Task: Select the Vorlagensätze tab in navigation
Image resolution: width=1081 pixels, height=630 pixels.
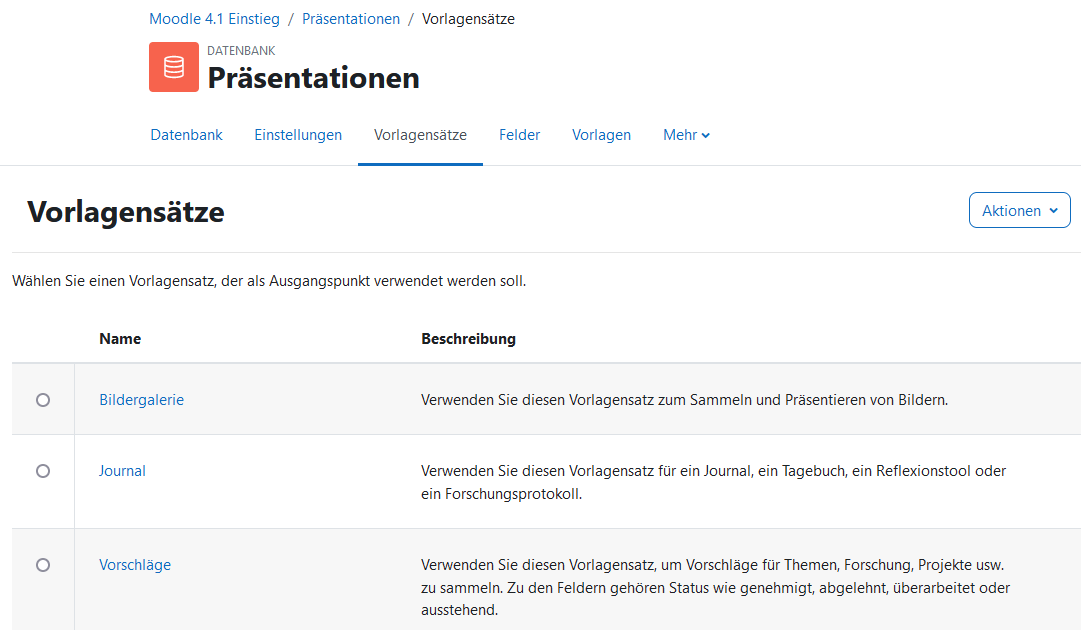Action: 420,135
